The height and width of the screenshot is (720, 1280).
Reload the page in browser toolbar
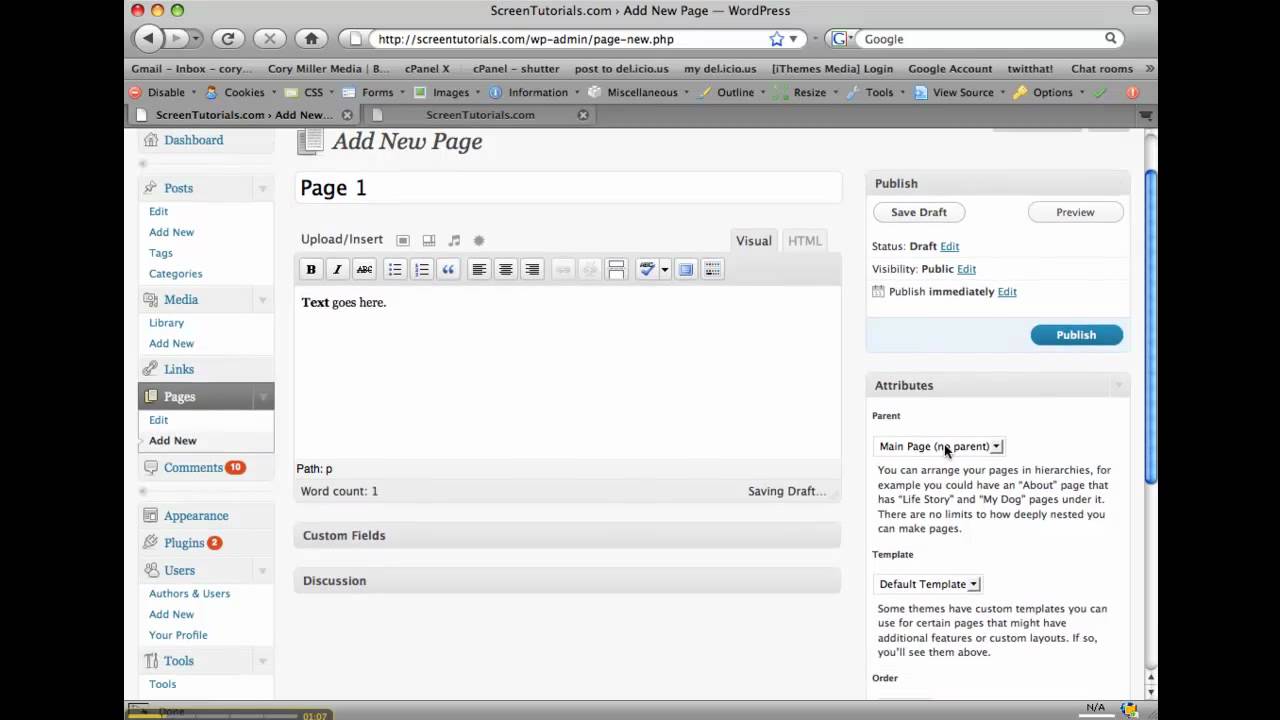228,38
